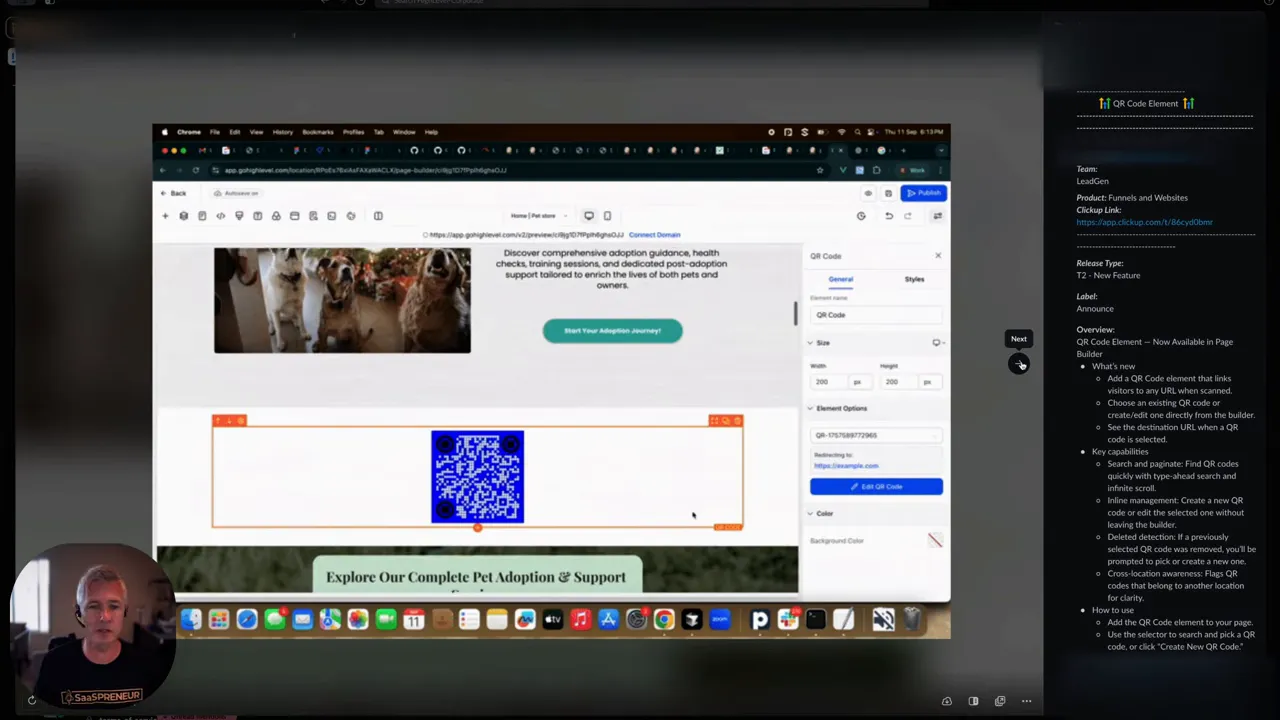Click the refresh icon at bottom left
Image resolution: width=1280 pixels, height=720 pixels.
tap(31, 700)
